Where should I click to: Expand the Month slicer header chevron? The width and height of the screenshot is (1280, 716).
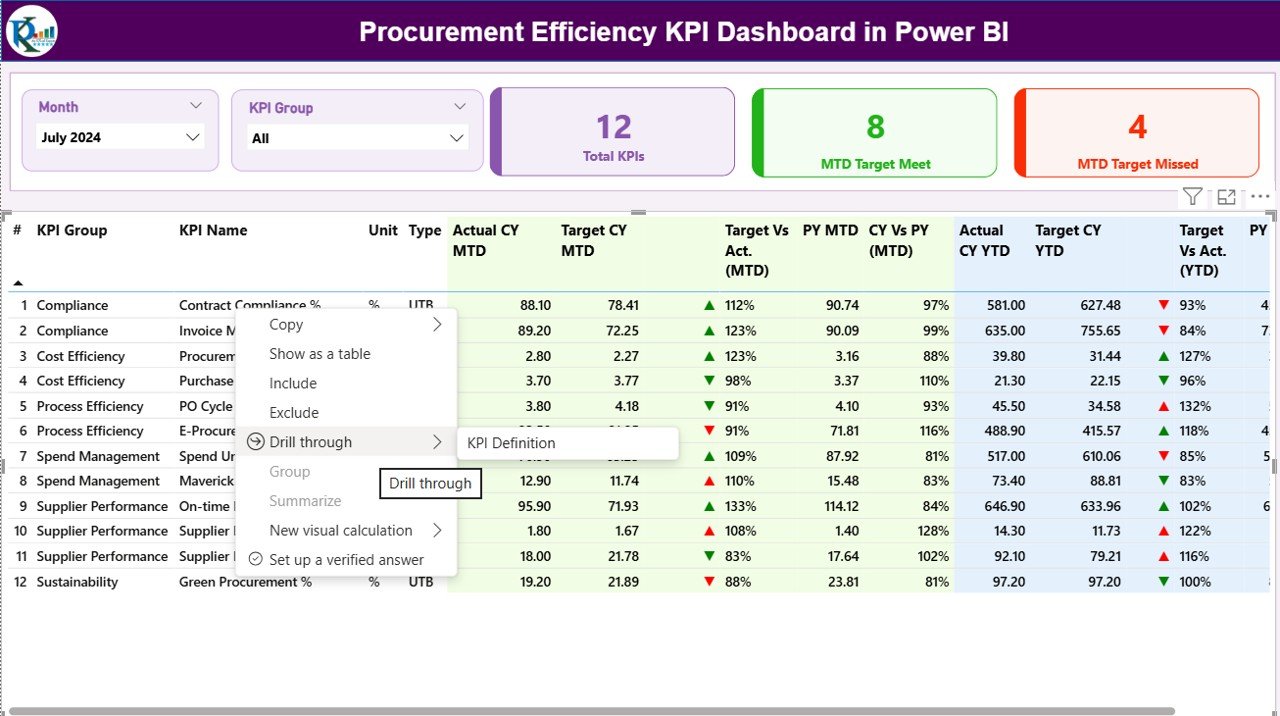(x=196, y=106)
